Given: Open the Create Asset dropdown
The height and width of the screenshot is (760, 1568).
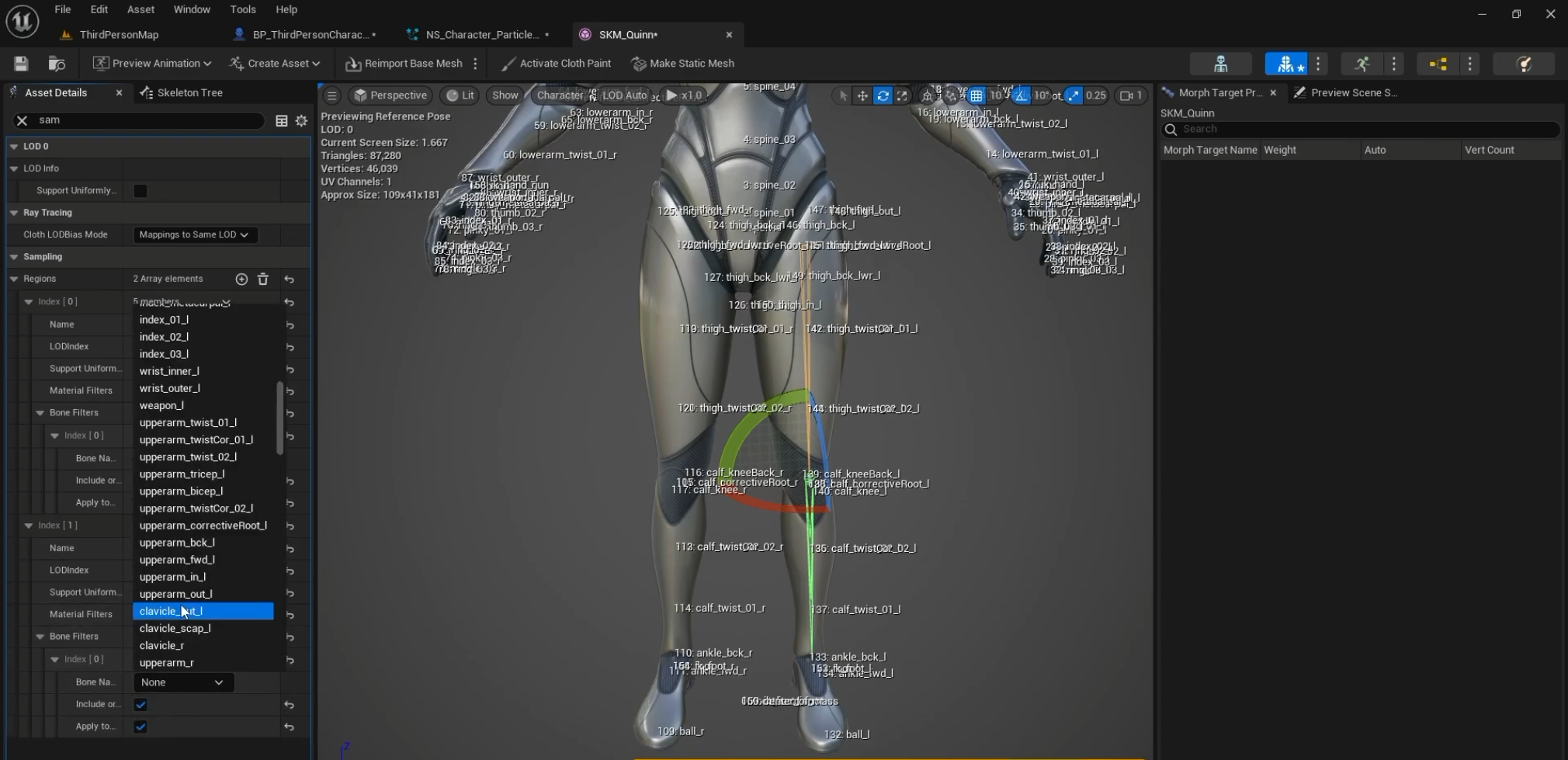Looking at the screenshot, I should click(275, 64).
